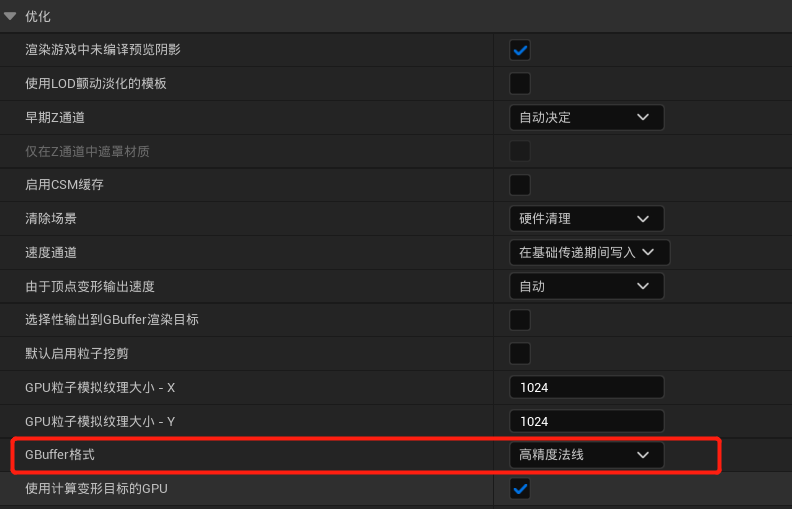Uncheck 渲染游戏中未编译预览阴影 checkbox
This screenshot has height=509, width=792.
pos(520,49)
